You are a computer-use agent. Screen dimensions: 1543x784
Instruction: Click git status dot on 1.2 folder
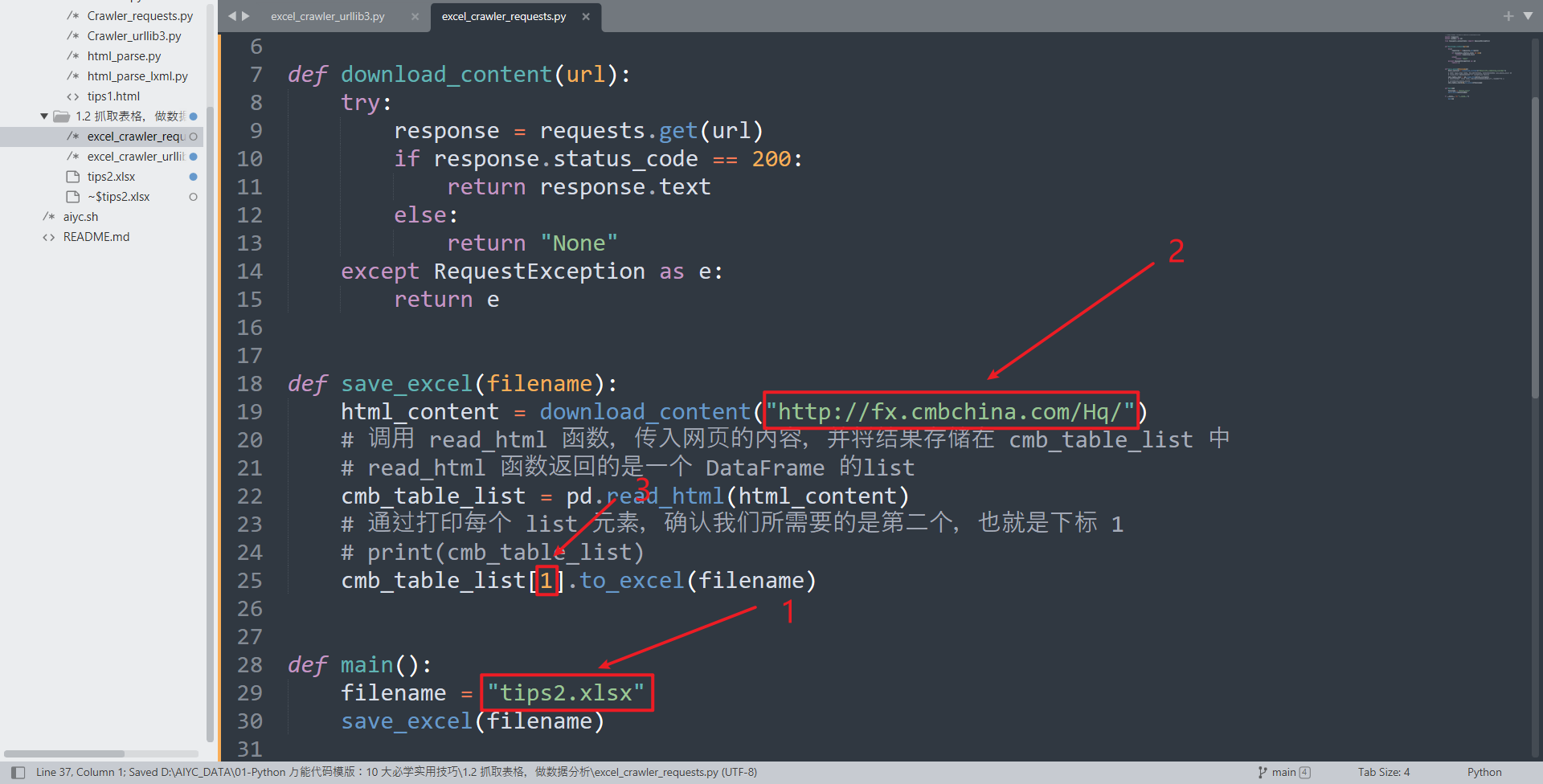point(193,116)
